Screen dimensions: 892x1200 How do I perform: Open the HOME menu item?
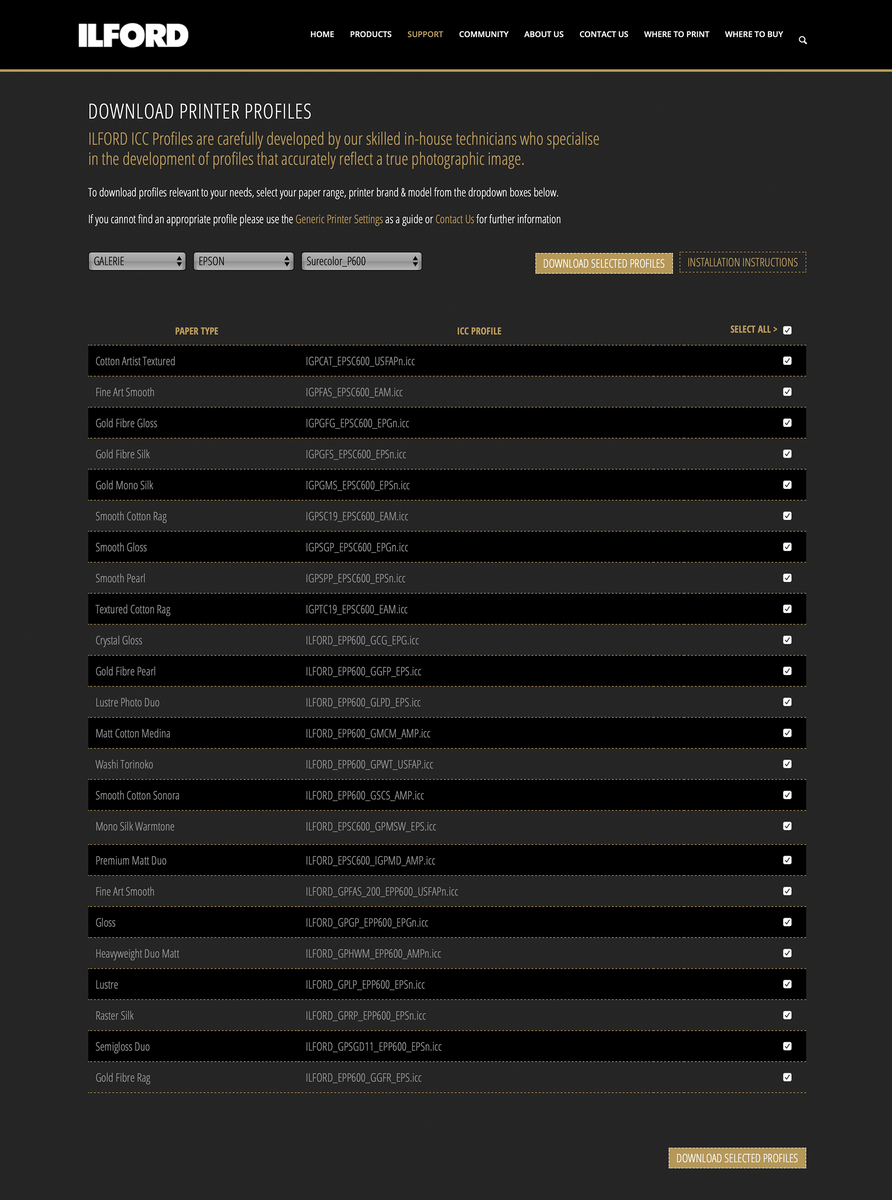(x=322, y=34)
